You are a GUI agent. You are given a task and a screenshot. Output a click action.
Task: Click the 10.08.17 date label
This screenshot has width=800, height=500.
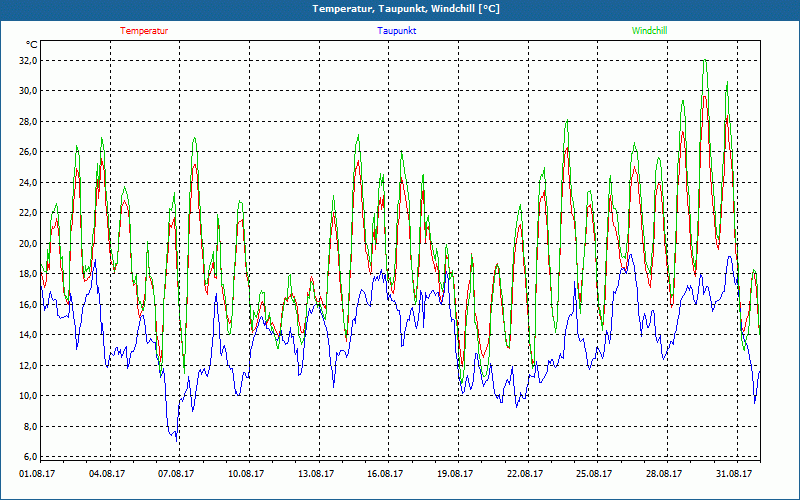coord(246,474)
